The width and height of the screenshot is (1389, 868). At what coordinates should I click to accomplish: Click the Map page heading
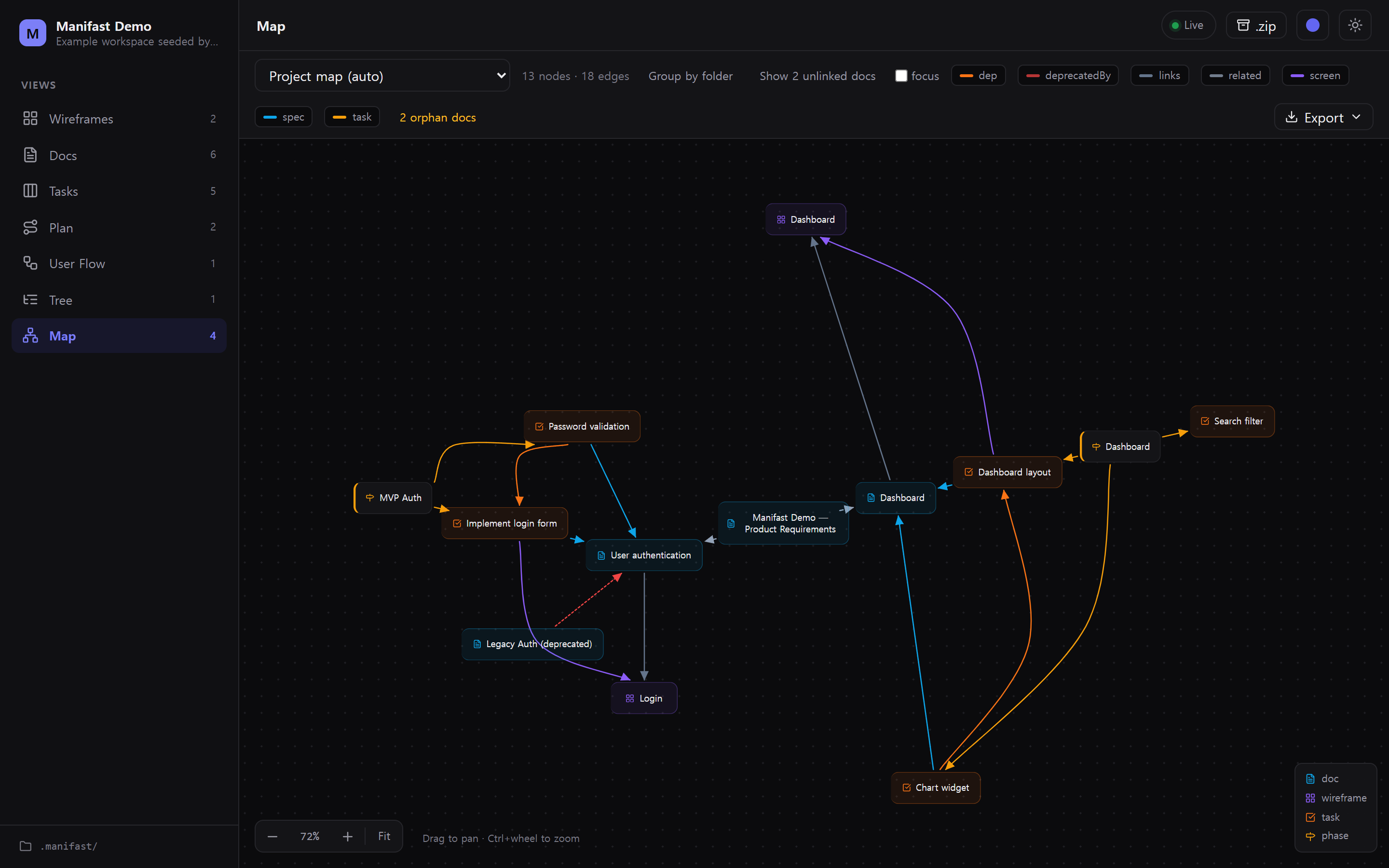coord(271,27)
